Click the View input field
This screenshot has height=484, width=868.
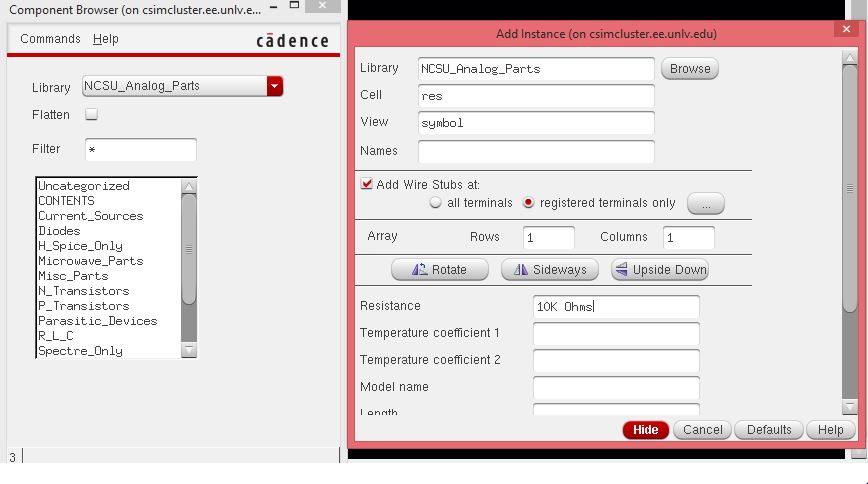pyautogui.click(x=536, y=122)
